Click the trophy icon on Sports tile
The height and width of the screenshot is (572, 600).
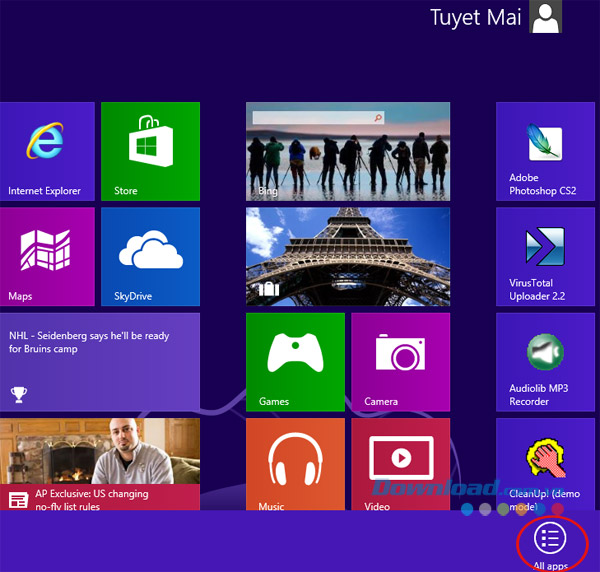pyautogui.click(x=18, y=394)
